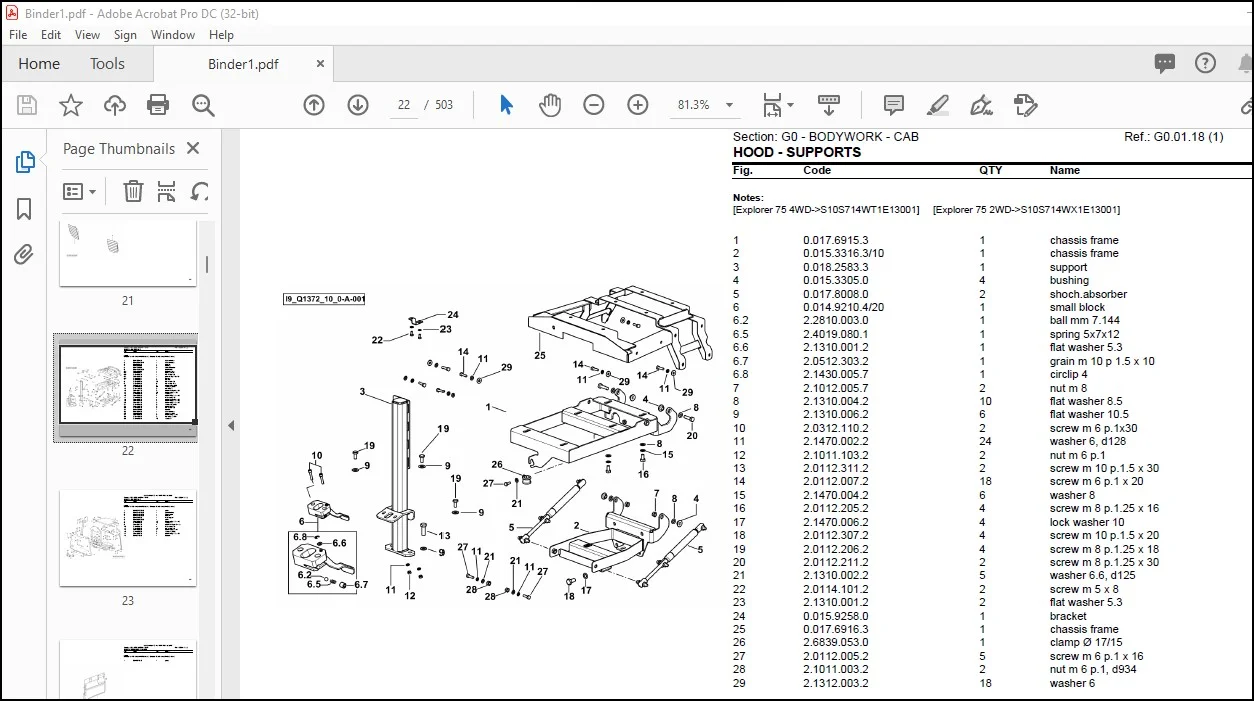The image size is (1254, 701).
Task: Go to next page arrow icon
Action: [x=358, y=105]
